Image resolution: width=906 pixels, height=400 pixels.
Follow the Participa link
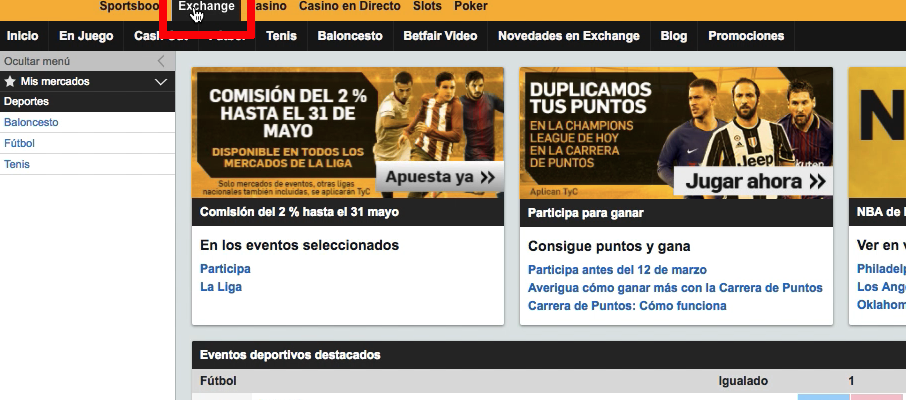[x=225, y=269]
